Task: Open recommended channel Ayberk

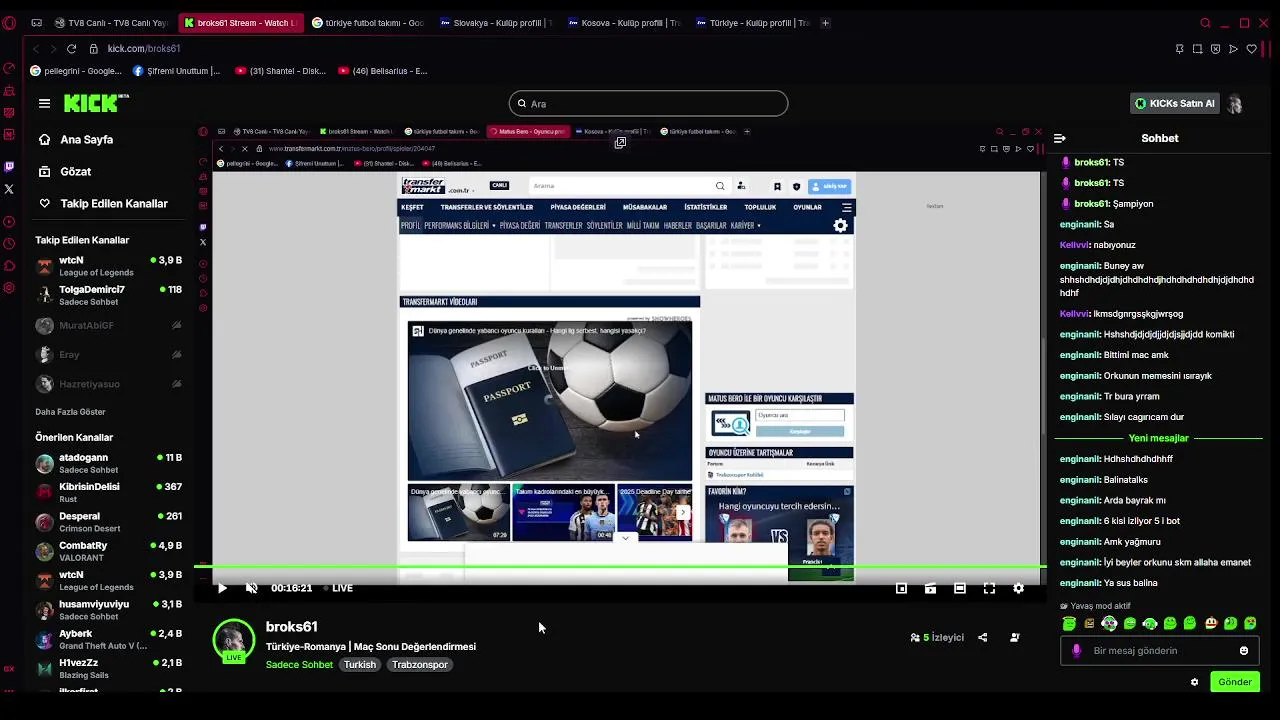Action: (x=108, y=639)
